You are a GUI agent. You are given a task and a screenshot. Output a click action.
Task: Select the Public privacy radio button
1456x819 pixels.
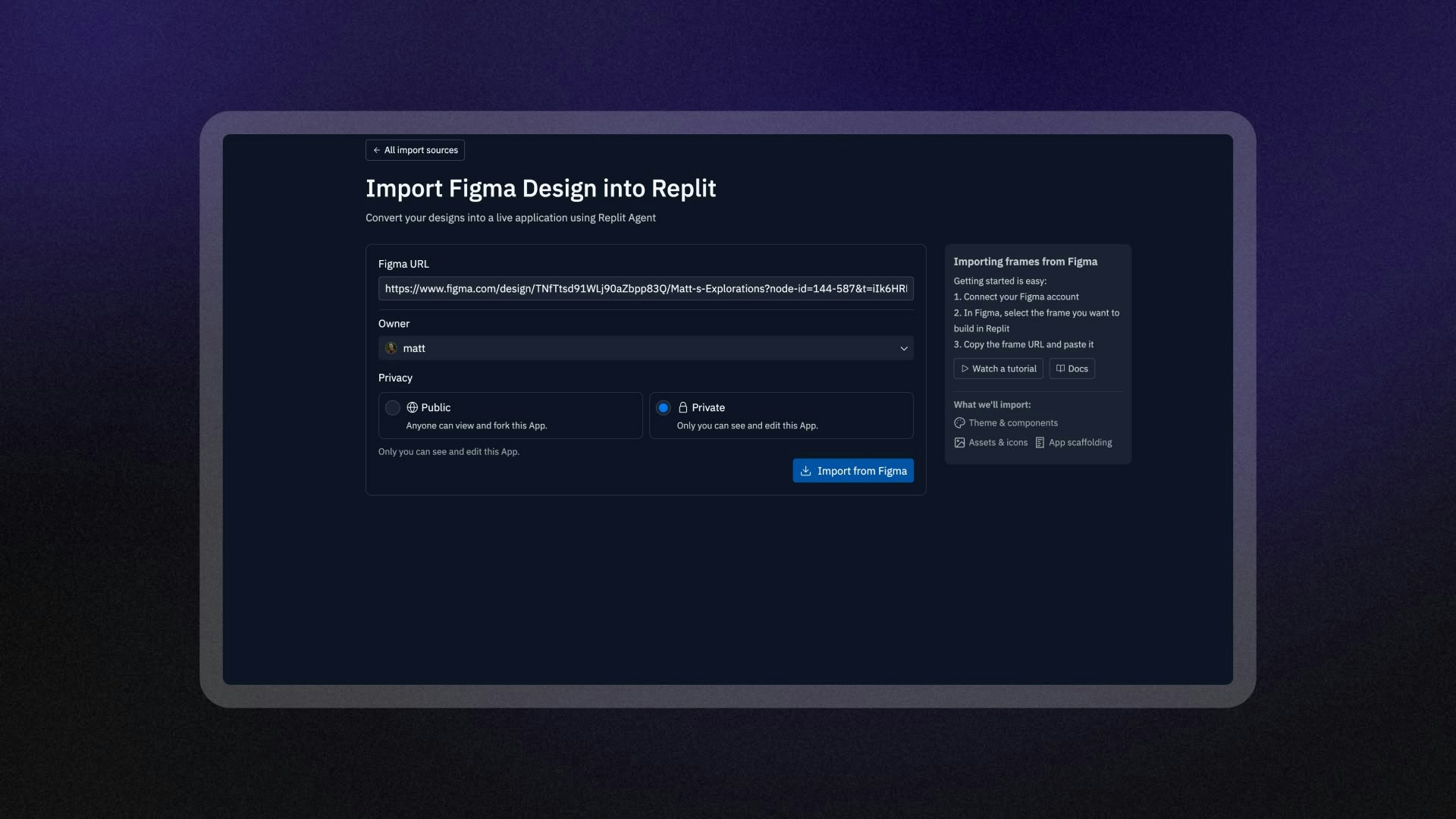pyautogui.click(x=392, y=408)
